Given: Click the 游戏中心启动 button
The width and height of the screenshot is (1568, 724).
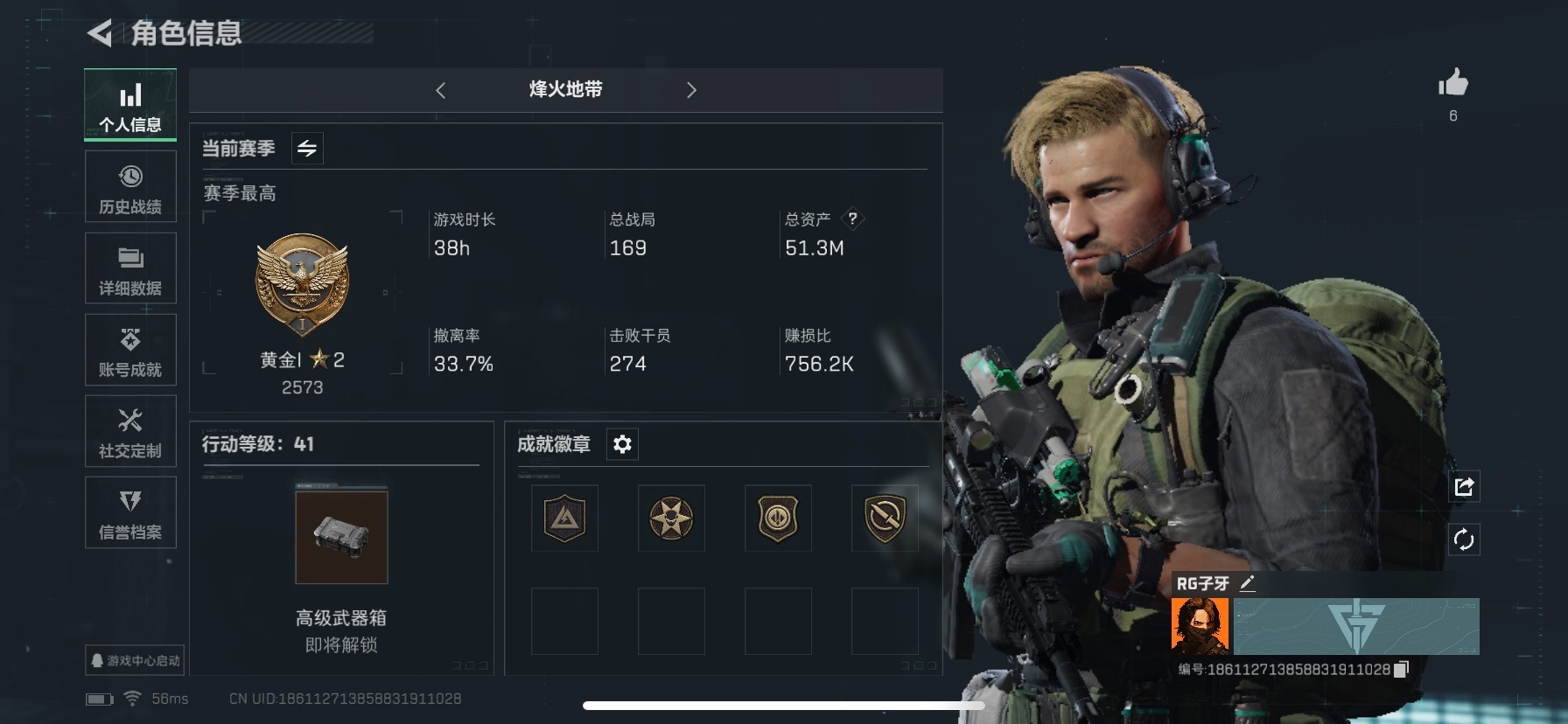Looking at the screenshot, I should coord(135,660).
